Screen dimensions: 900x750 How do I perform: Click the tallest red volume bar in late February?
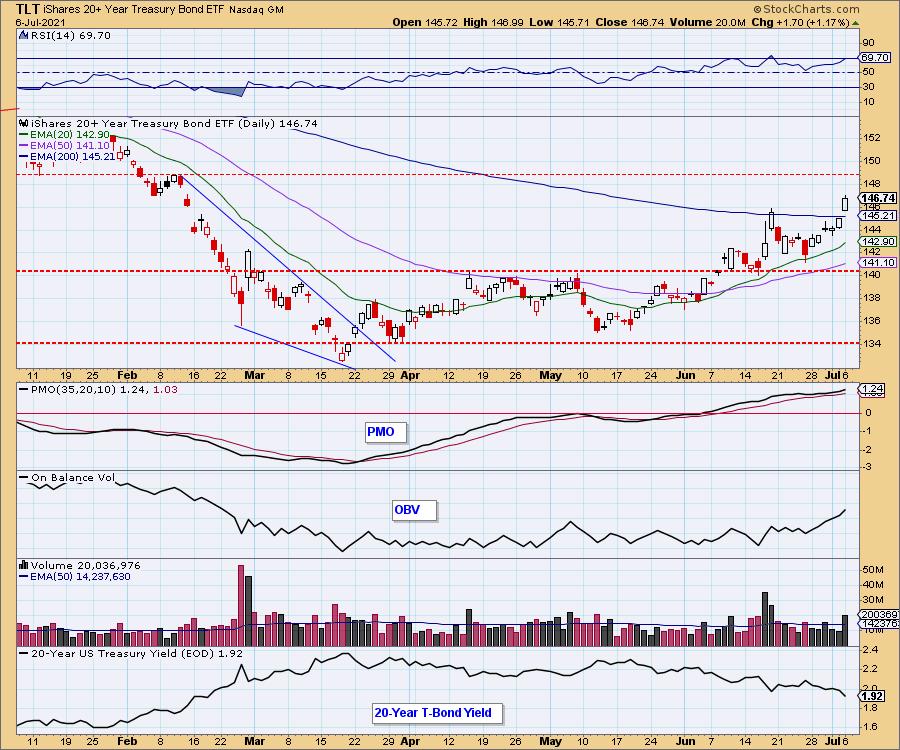click(240, 605)
